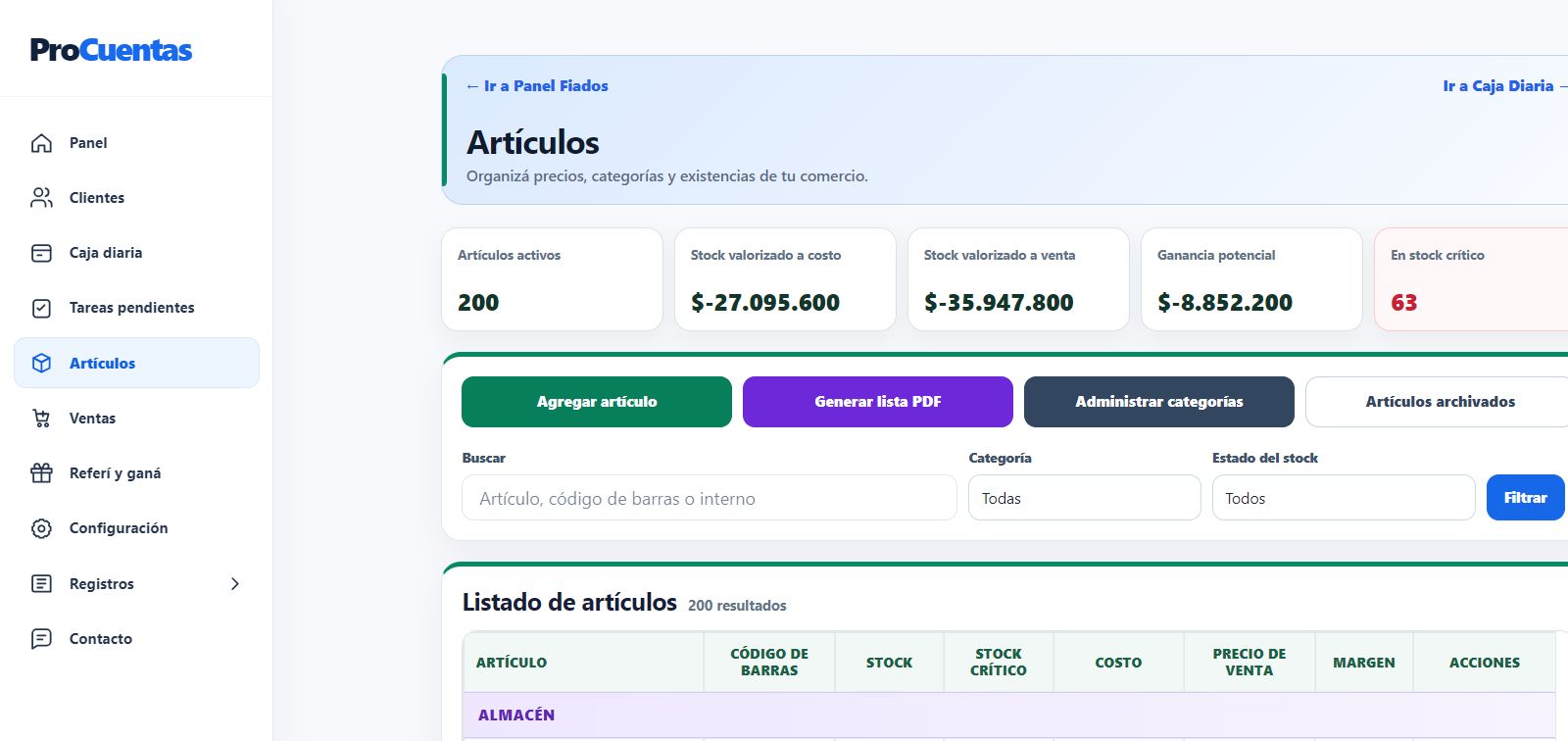Screen dimensions: 1568x741
Task: Click the Ventas cart icon
Action: [x=41, y=419]
